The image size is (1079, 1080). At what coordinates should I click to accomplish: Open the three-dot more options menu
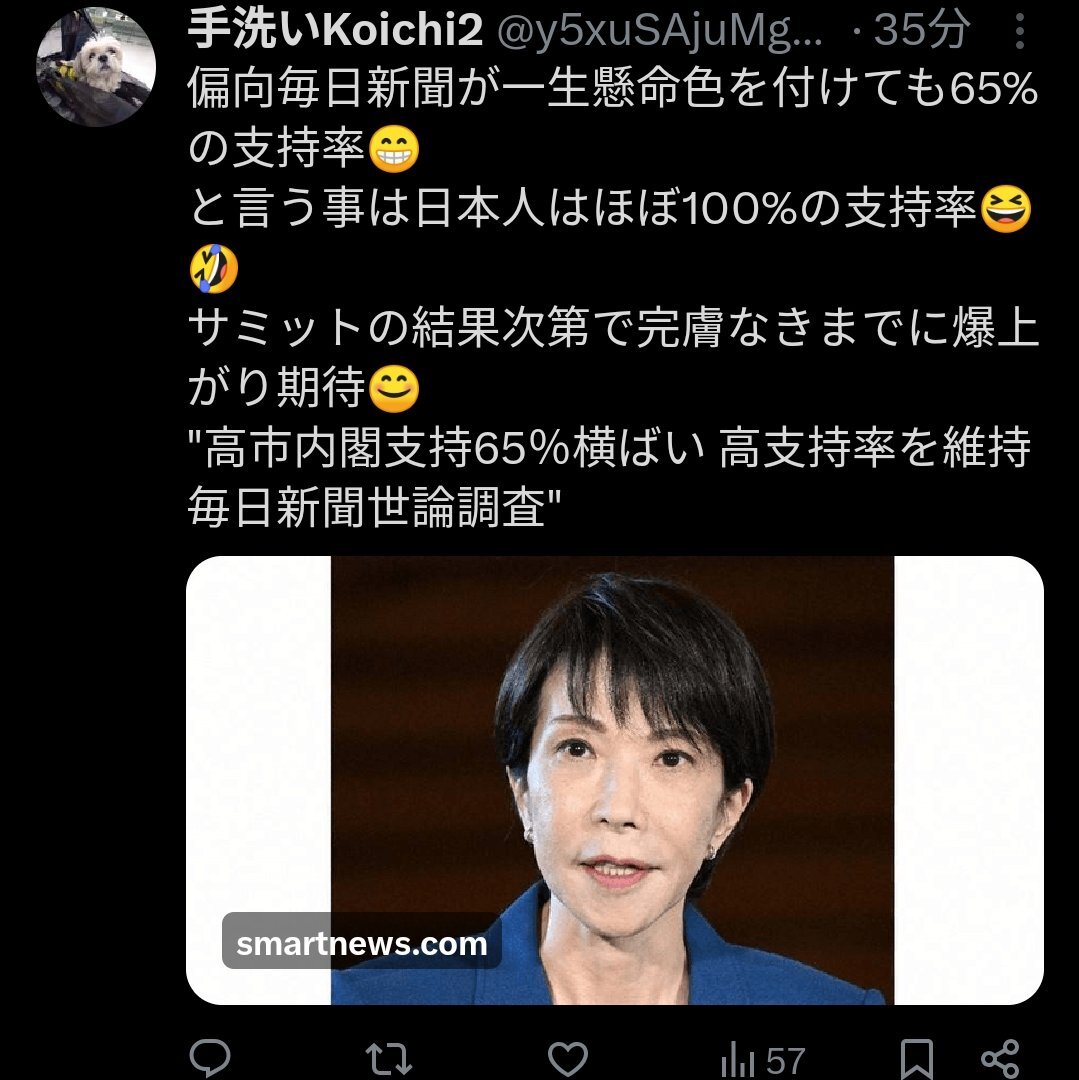[1020, 31]
